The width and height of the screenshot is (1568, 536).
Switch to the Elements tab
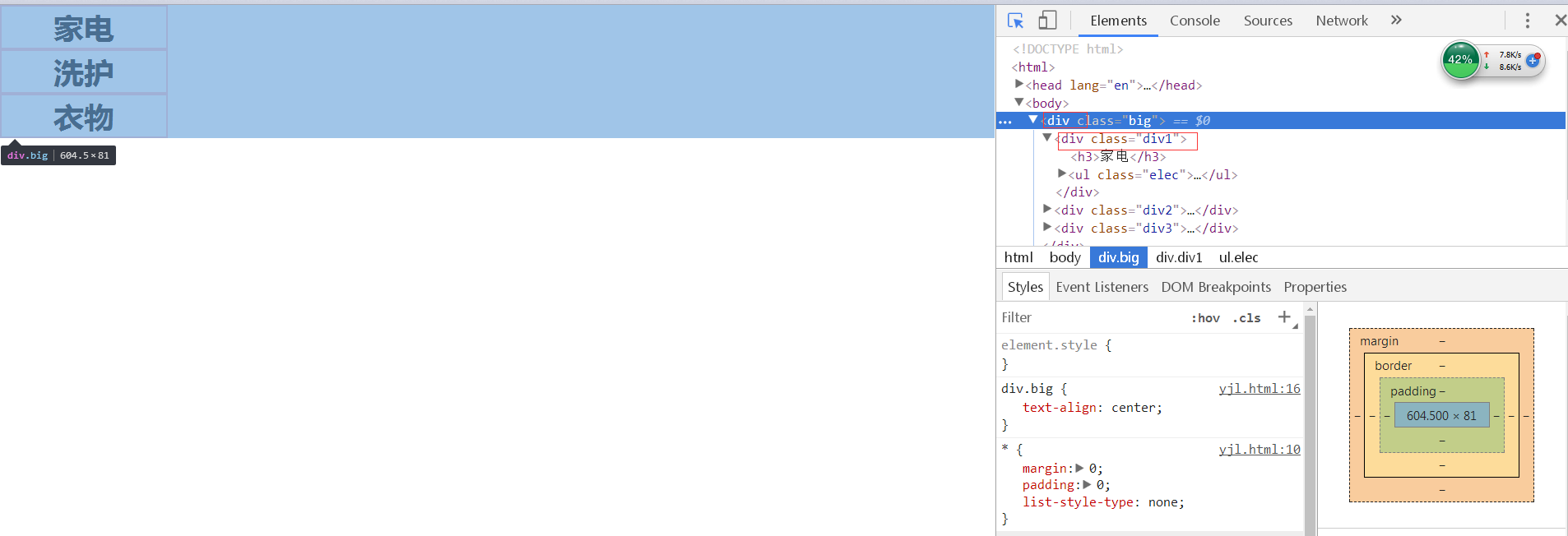[1118, 21]
